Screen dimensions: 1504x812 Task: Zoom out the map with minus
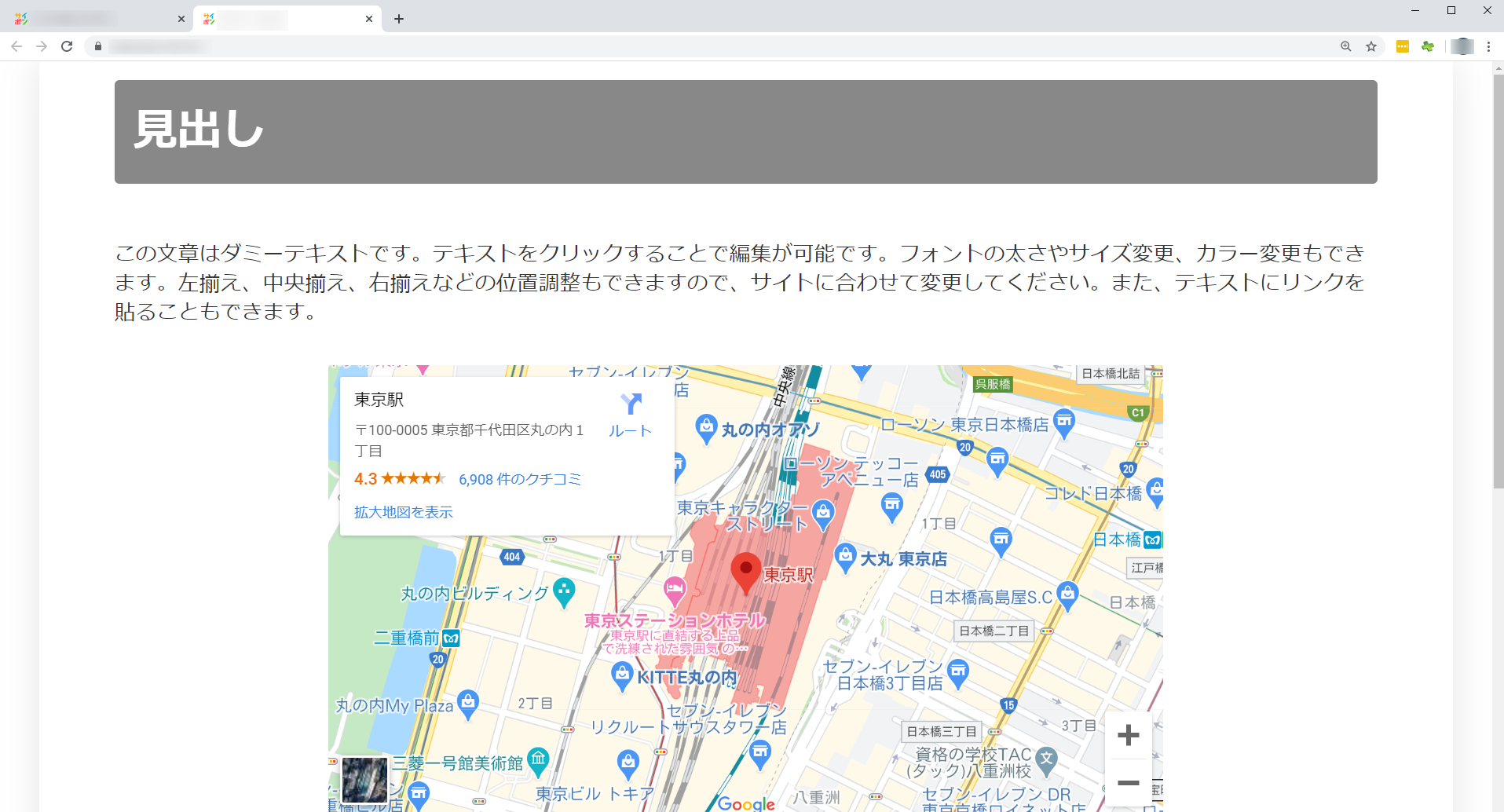click(x=1129, y=783)
